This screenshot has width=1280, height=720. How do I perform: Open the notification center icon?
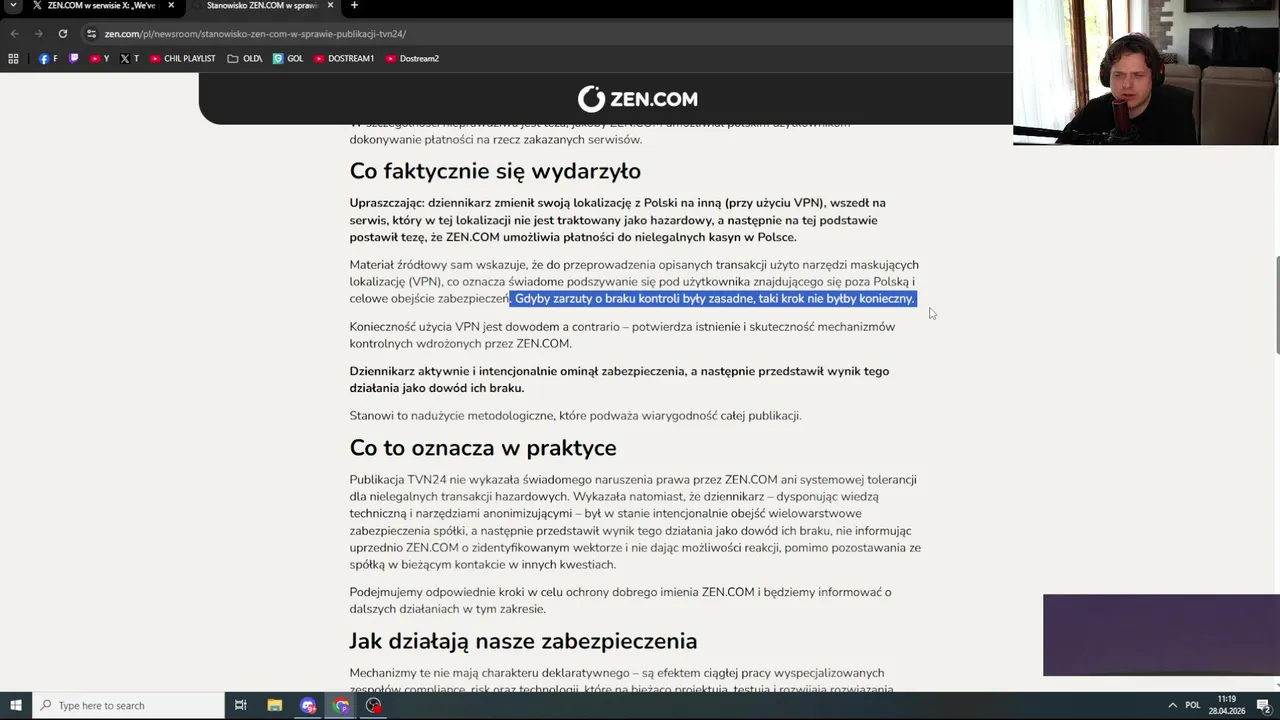1264,706
